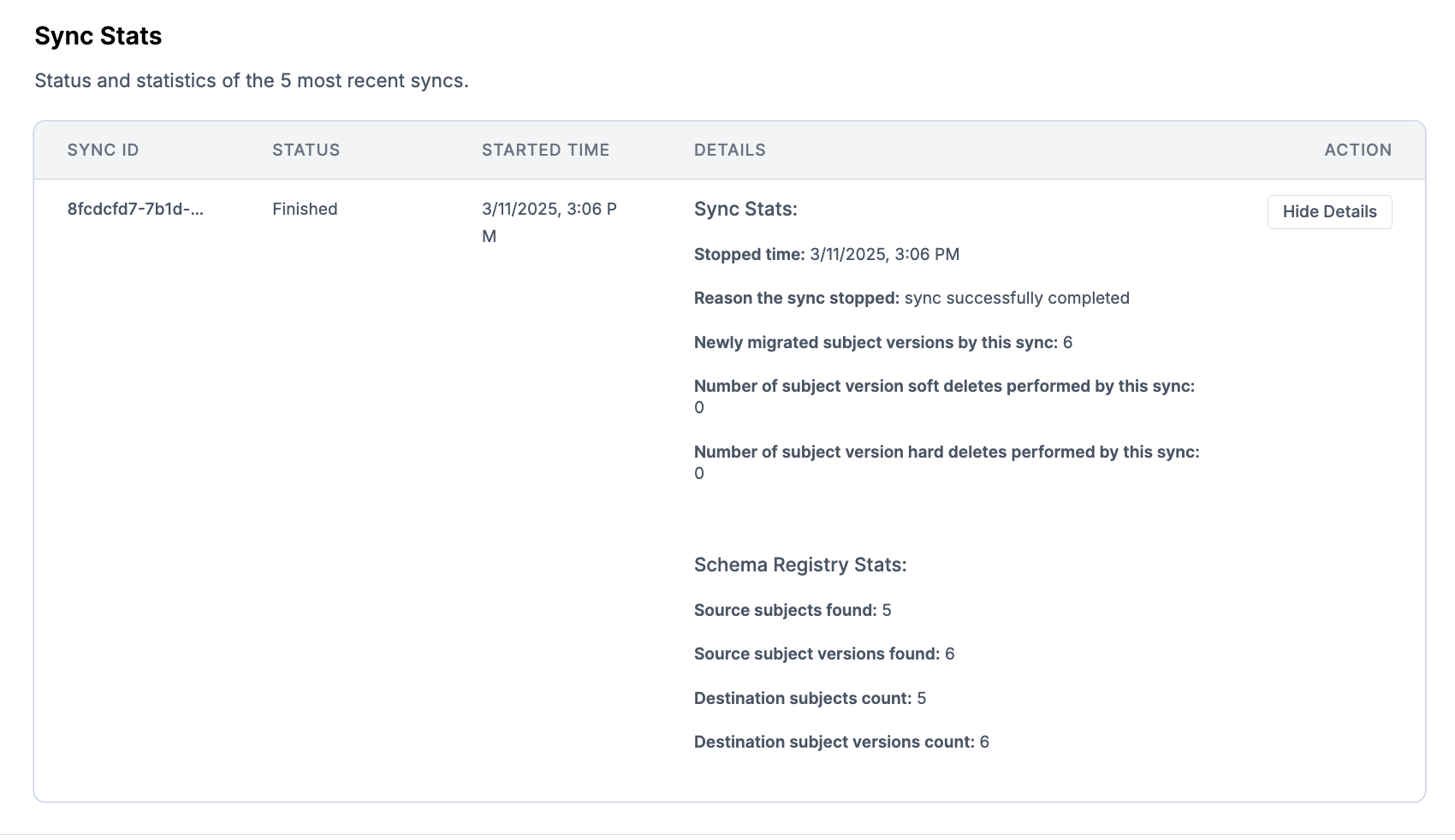This screenshot has width=1455, height=840.
Task: Click the STATUS column header
Action: click(306, 150)
